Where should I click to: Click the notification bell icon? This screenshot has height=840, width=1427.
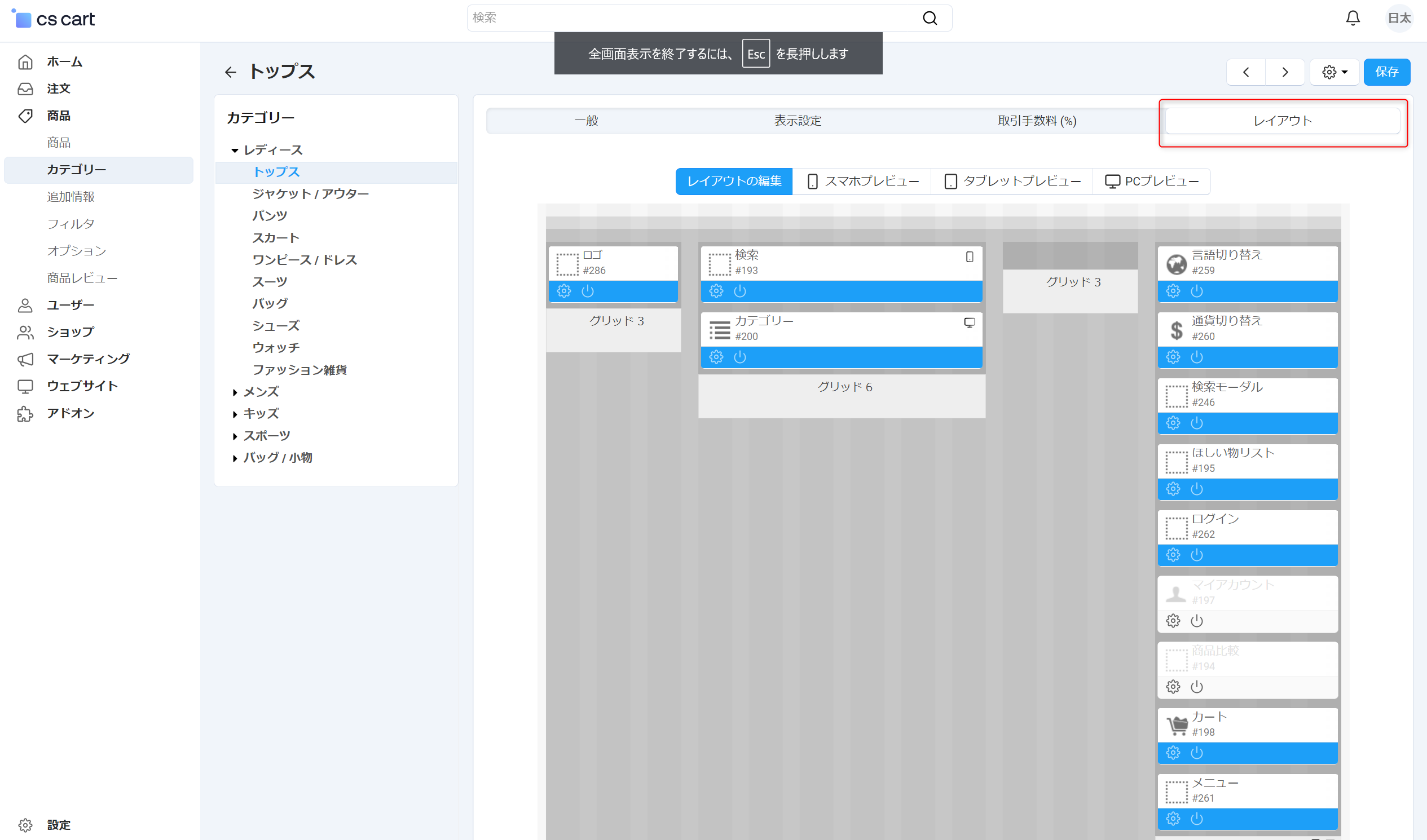coord(1352,18)
